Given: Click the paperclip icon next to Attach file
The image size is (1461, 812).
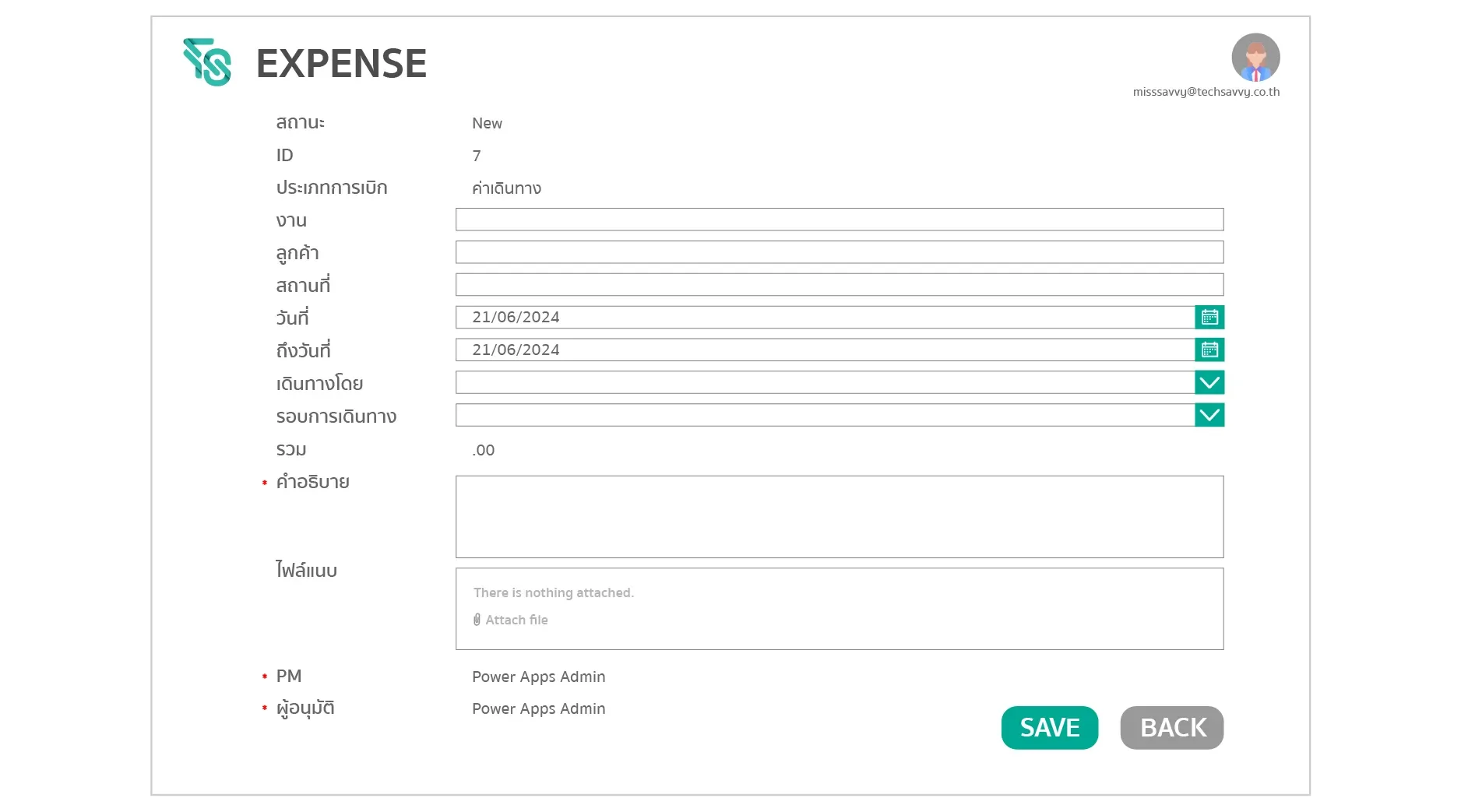Looking at the screenshot, I should click(477, 620).
